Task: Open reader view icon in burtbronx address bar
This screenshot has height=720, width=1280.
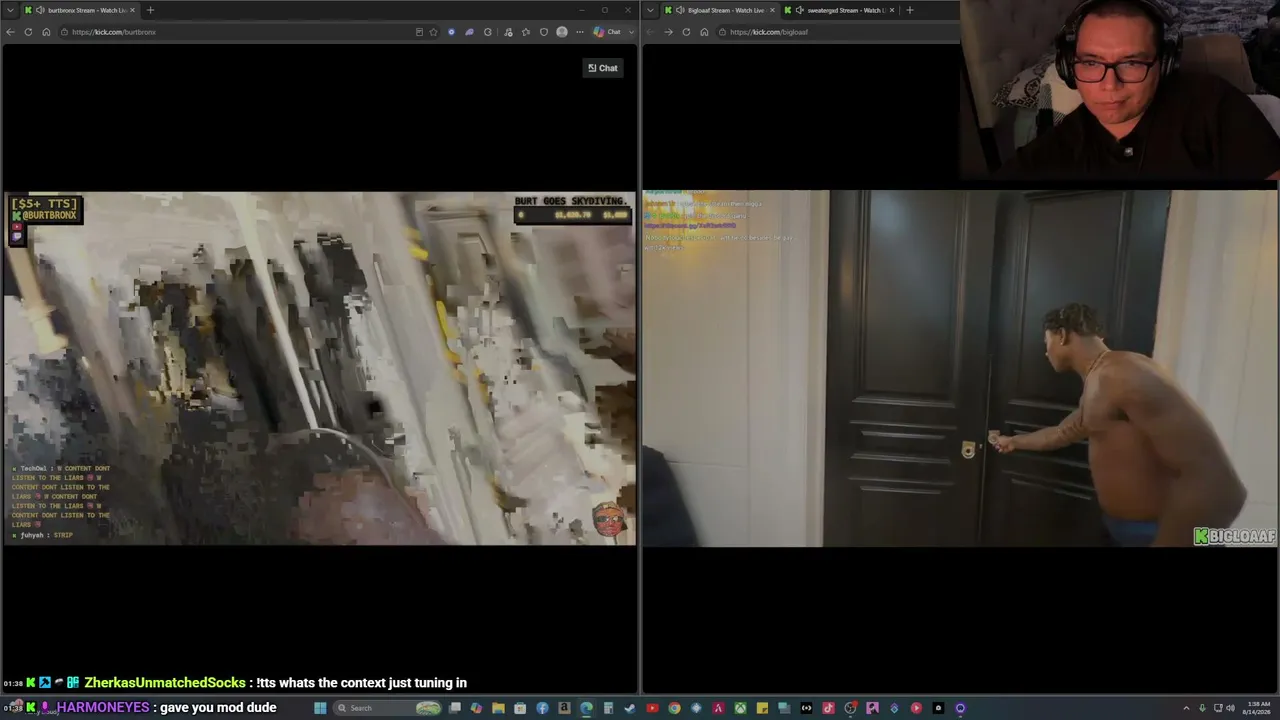Action: 419,32
